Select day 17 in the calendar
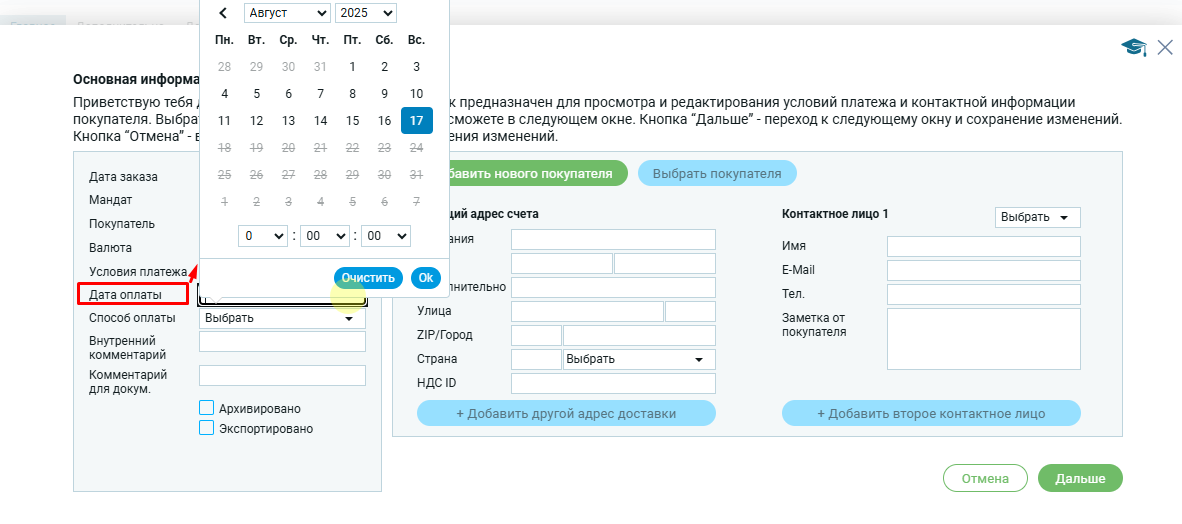Image resolution: width=1182 pixels, height=524 pixels. (x=416, y=121)
